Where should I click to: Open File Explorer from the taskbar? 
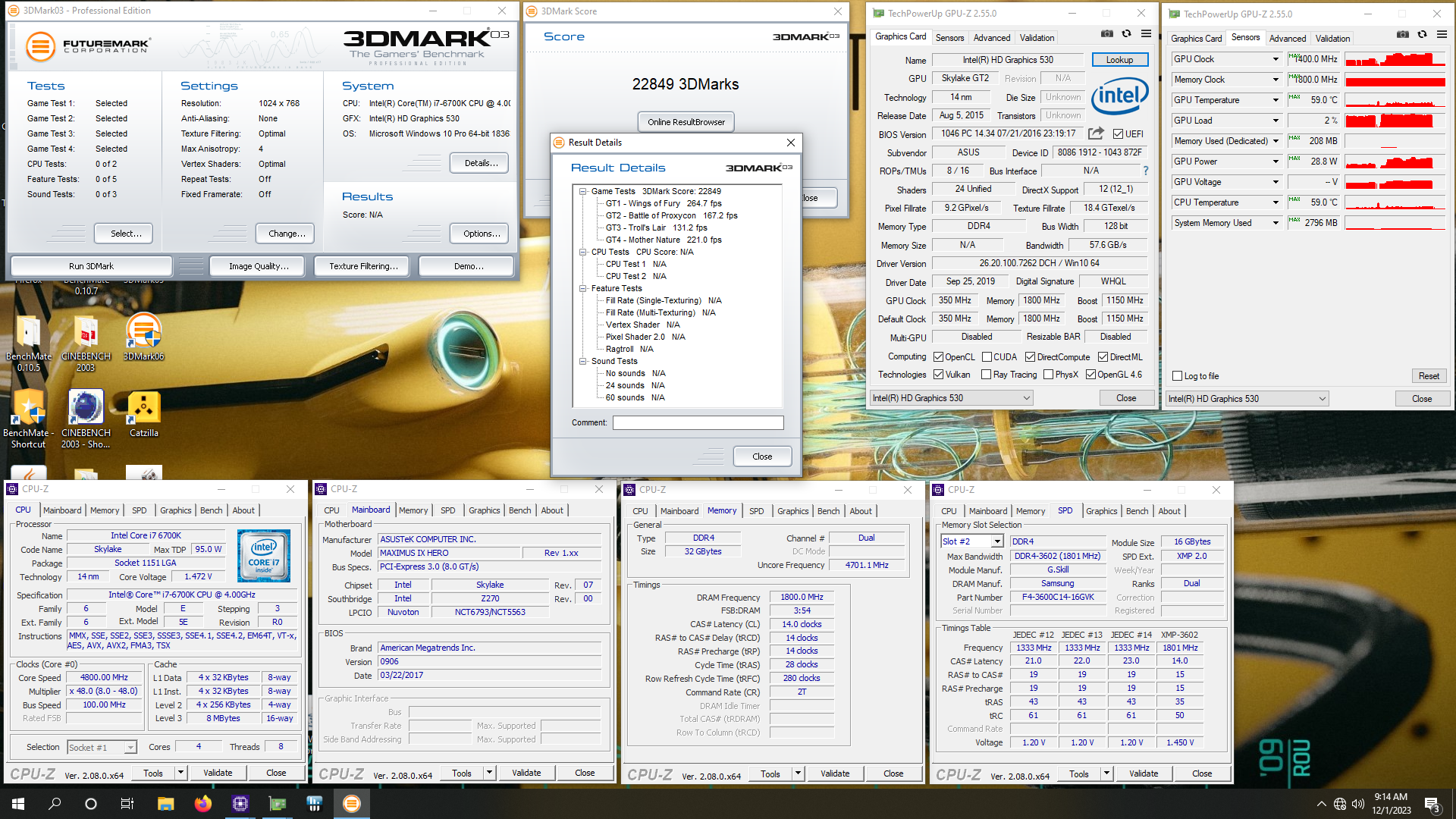coord(165,804)
